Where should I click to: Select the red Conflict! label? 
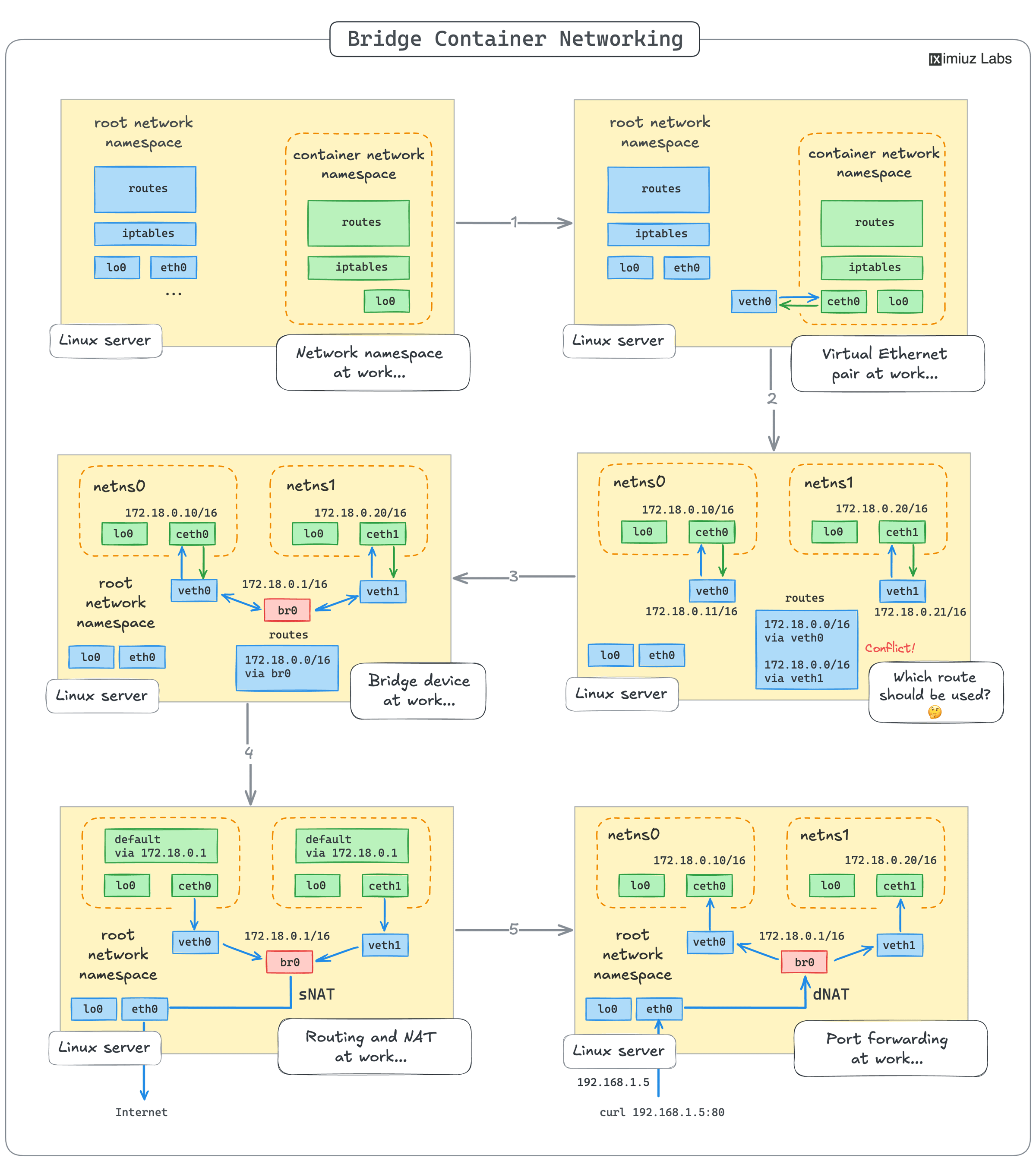point(889,648)
